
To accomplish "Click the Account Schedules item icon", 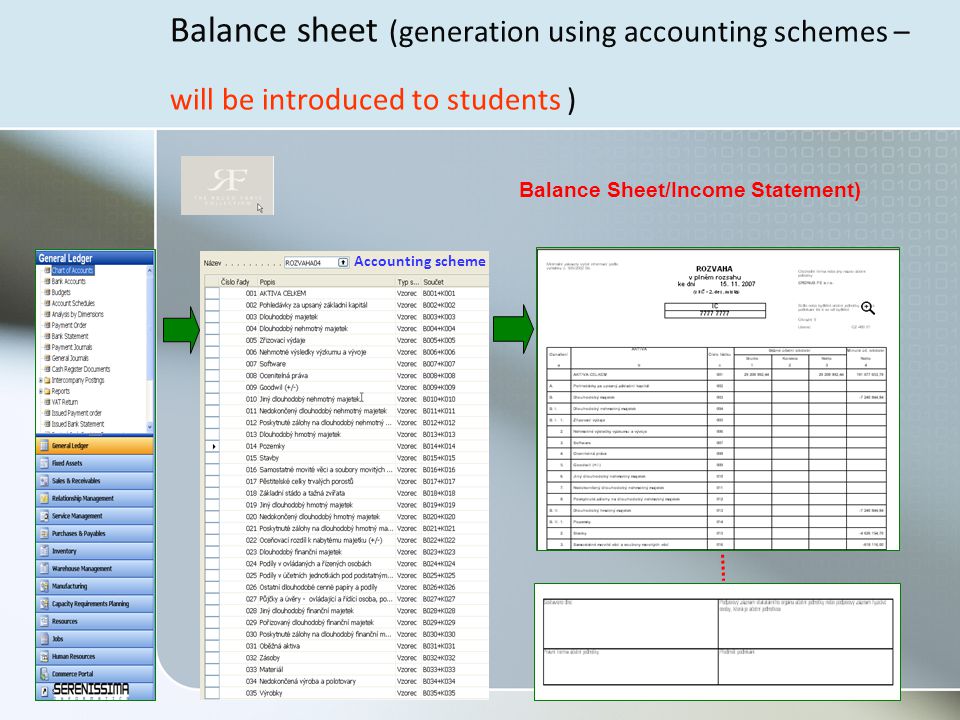I will (47, 303).
